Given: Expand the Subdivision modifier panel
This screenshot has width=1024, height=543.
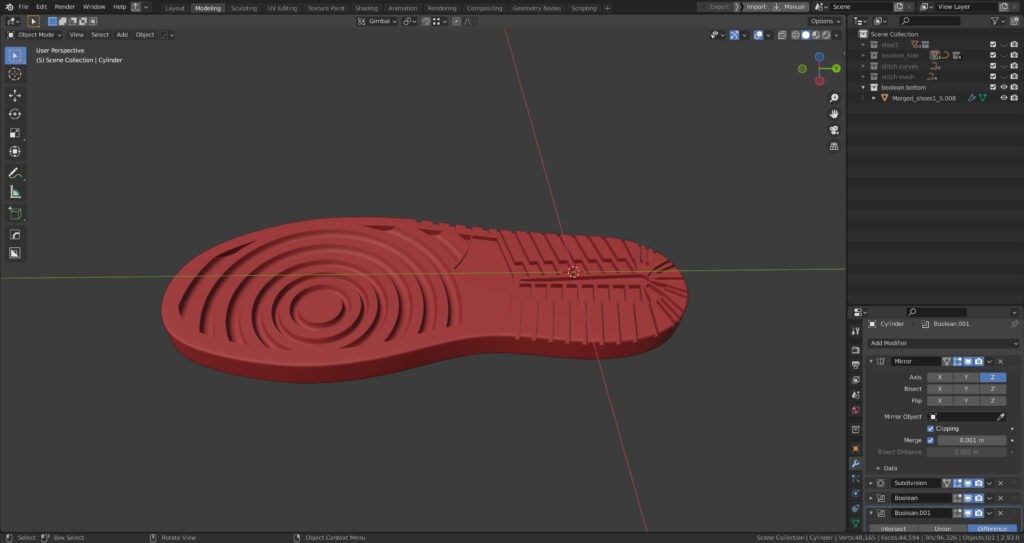Looking at the screenshot, I should point(871,483).
